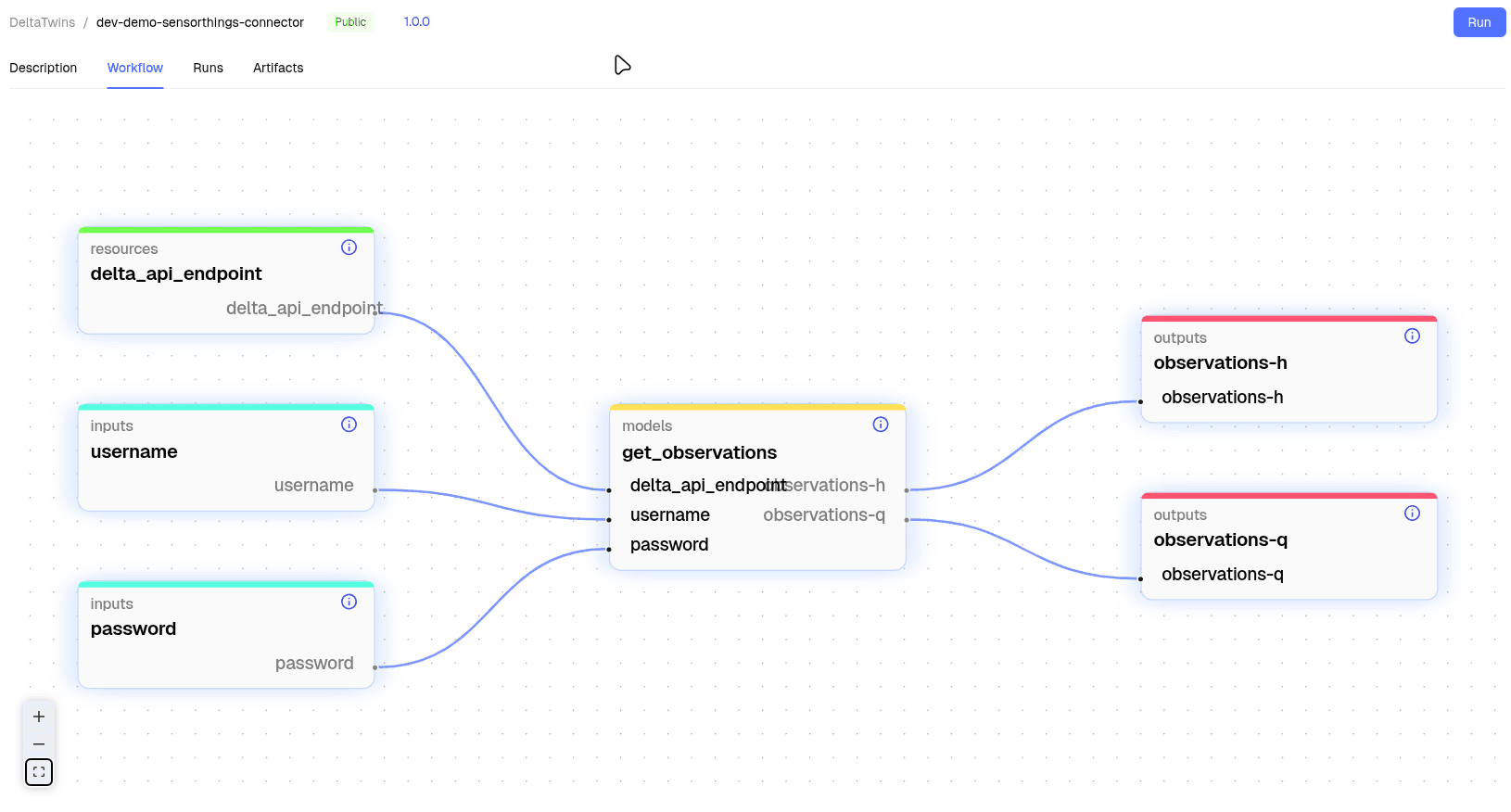Open info icon on get_observations model node
This screenshot has height=812, width=1511.
click(880, 425)
